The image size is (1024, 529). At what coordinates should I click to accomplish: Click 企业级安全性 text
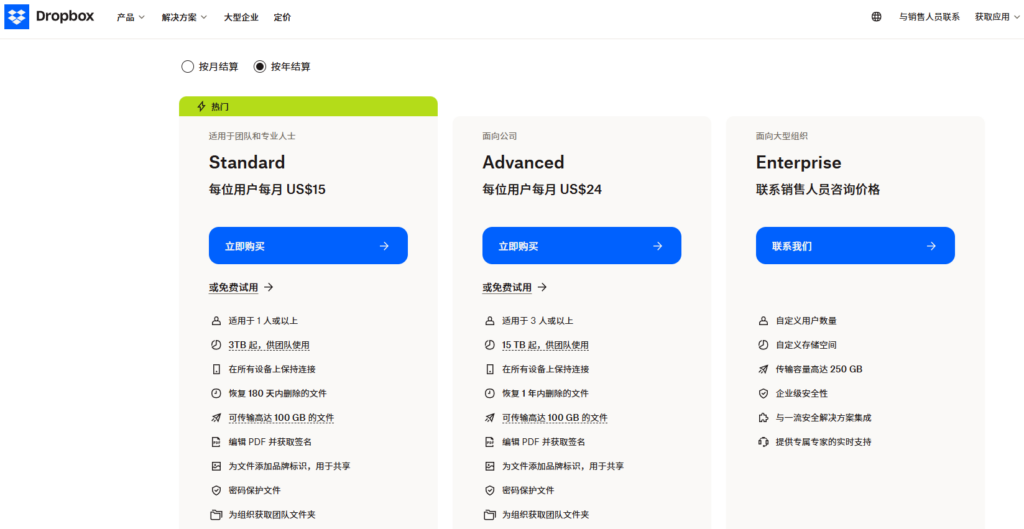tap(802, 393)
